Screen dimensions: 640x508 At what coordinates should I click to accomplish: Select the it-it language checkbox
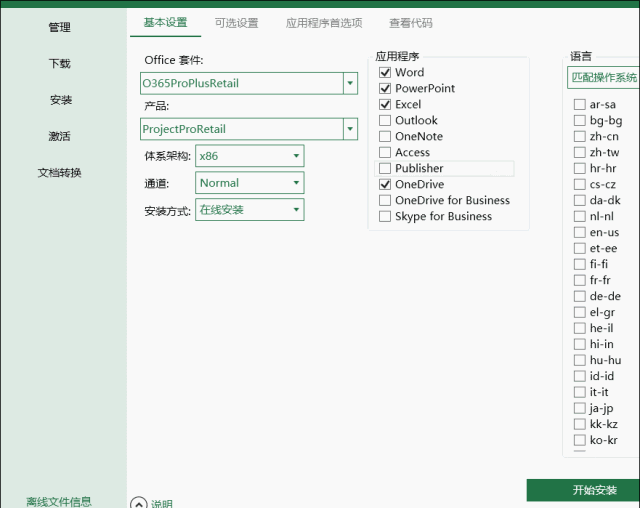point(580,392)
